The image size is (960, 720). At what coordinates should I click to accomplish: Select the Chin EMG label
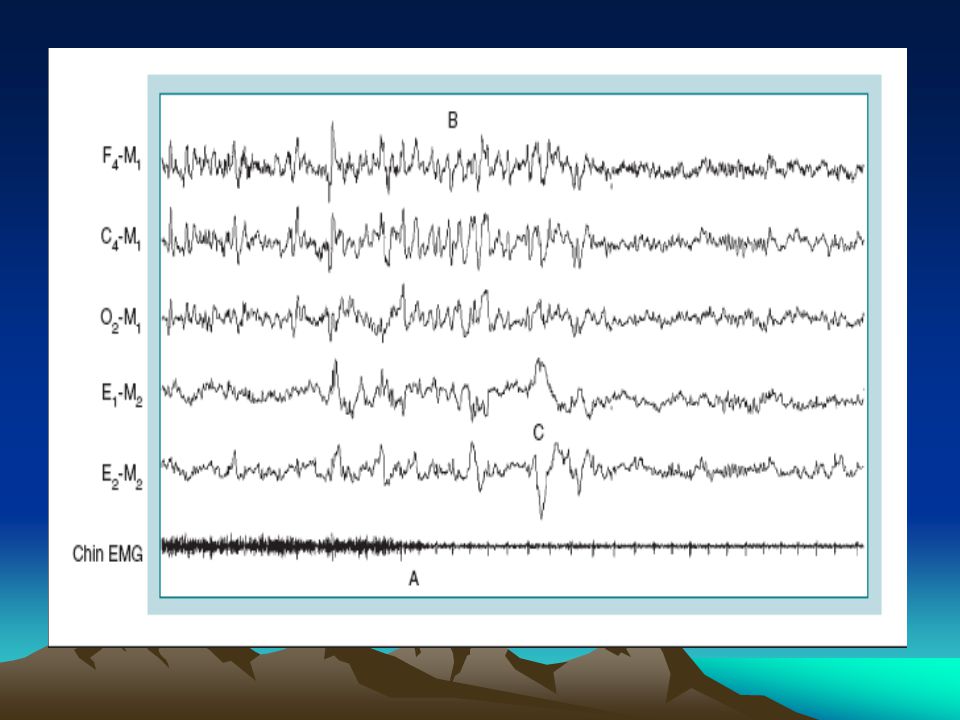[108, 553]
